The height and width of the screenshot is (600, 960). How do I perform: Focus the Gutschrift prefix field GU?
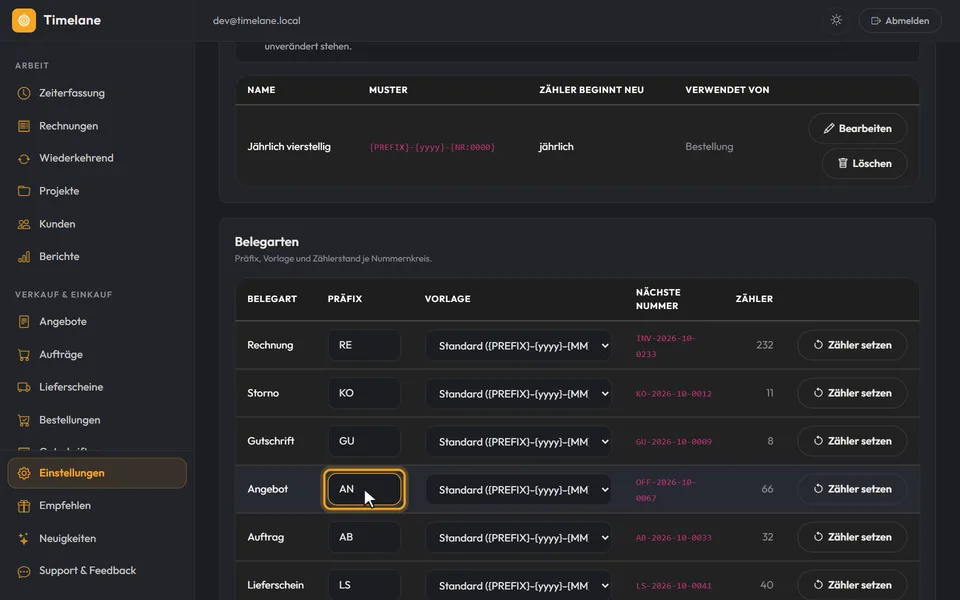pos(364,441)
